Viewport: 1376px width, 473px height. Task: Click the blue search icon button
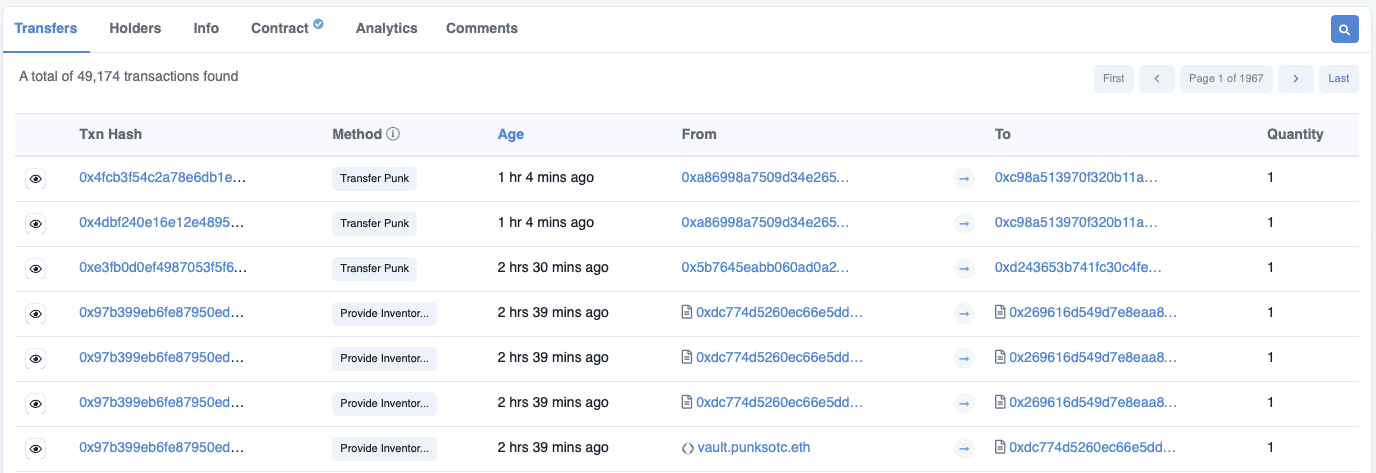1344,29
